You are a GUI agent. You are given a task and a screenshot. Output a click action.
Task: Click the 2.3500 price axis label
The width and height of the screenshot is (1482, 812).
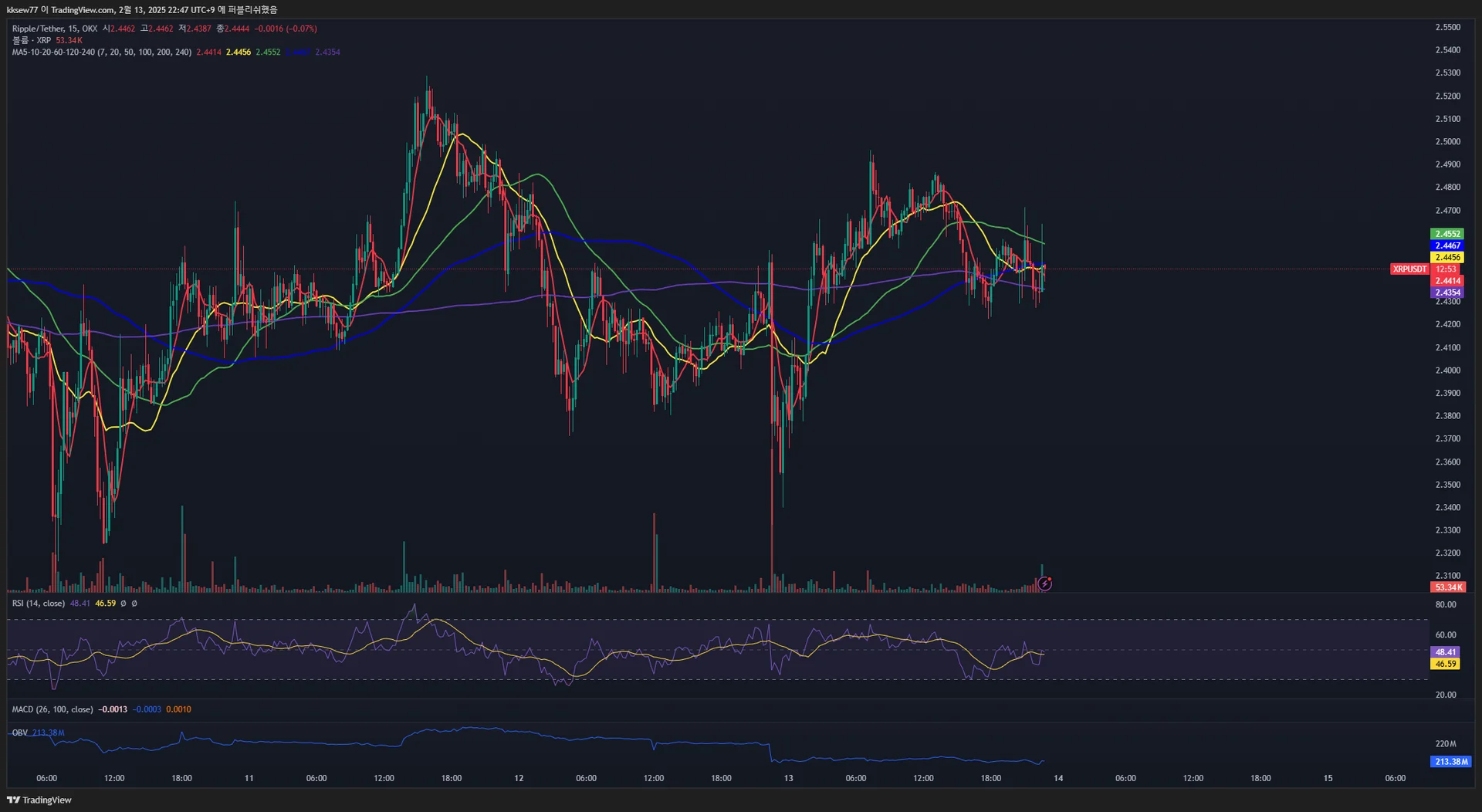pyautogui.click(x=1447, y=485)
